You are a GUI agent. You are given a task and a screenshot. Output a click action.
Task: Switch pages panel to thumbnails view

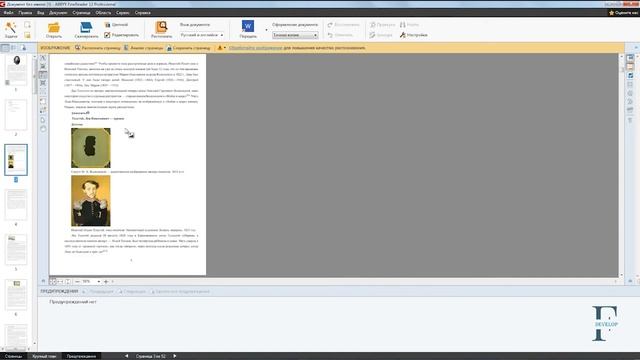pos(5,48)
